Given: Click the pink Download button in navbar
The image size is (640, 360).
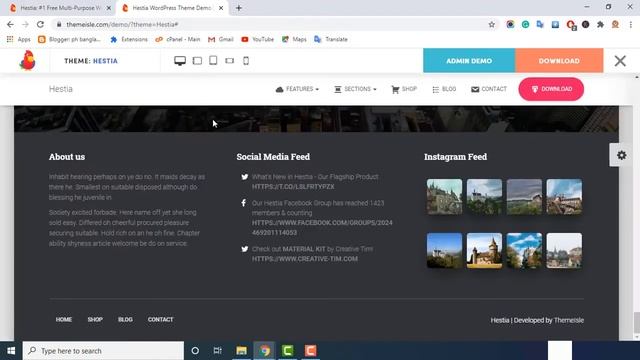Looking at the screenshot, I should 551,89.
